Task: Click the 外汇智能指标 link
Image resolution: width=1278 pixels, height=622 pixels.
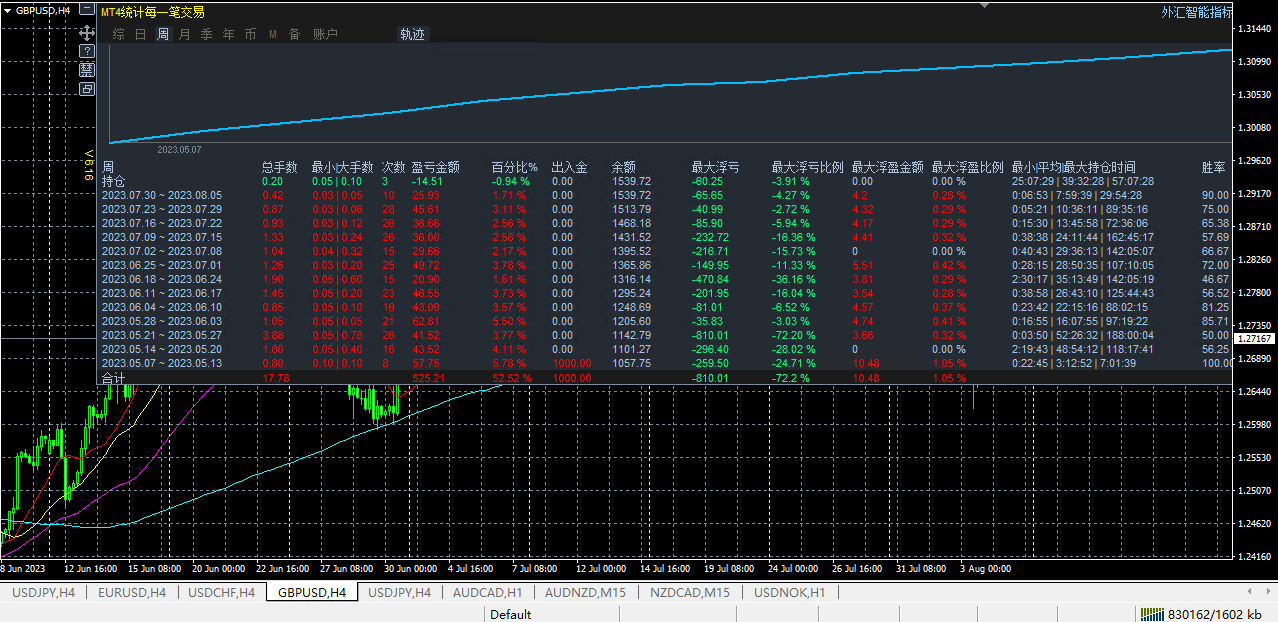Action: [x=1196, y=12]
